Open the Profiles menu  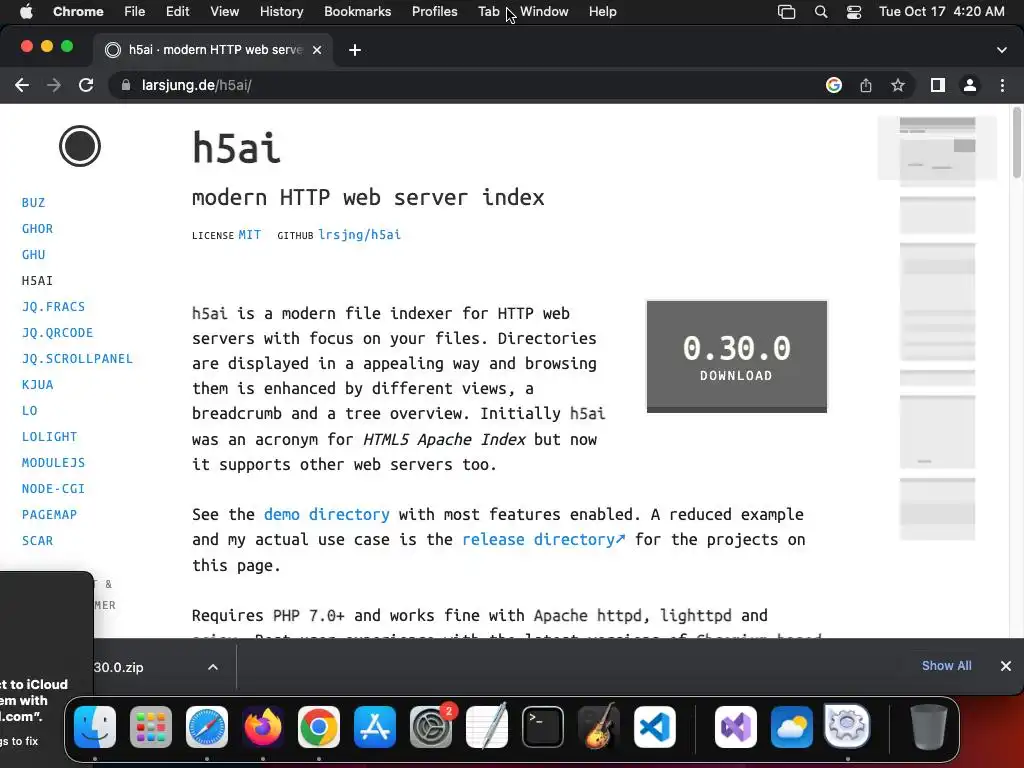click(434, 12)
